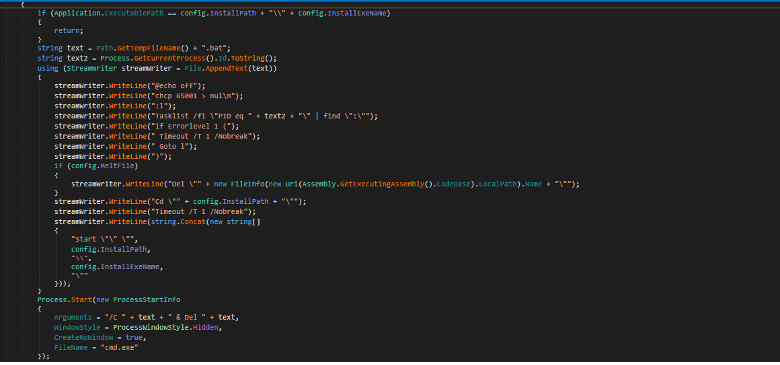
Task: Click 'ToString' on the text2 line
Action: point(248,58)
